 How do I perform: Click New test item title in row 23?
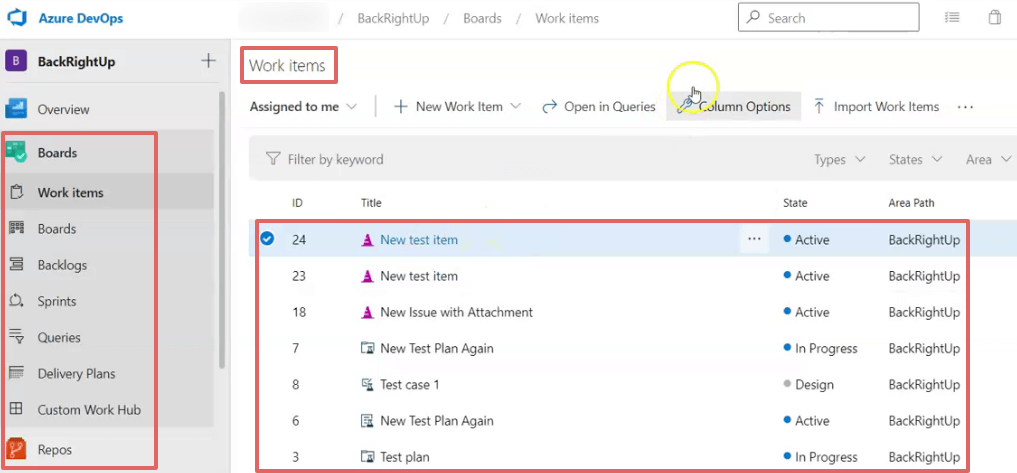click(x=419, y=276)
